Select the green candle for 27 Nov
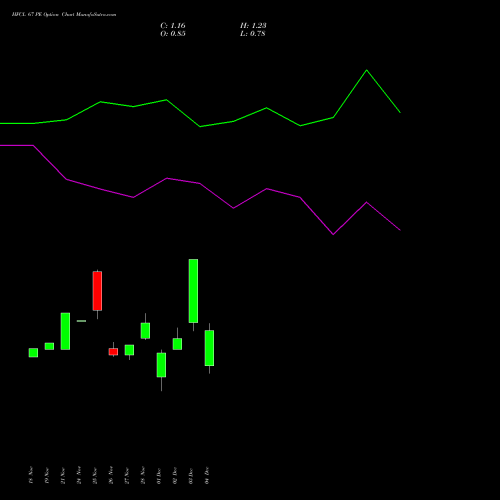Image resolution: width=500 pixels, height=500 pixels. coord(129,350)
